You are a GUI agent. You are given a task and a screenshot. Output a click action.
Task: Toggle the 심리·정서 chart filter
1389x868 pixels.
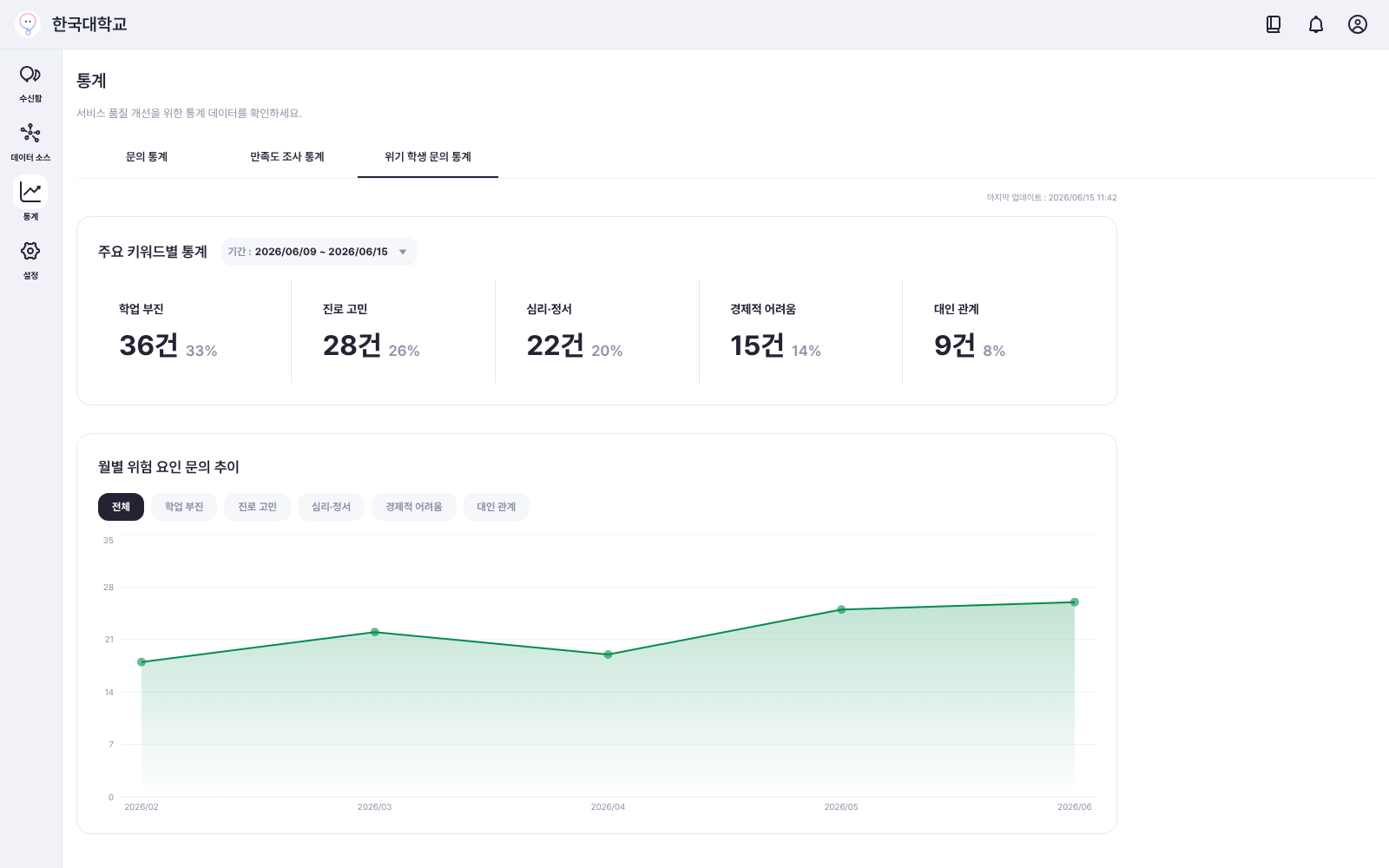331,507
